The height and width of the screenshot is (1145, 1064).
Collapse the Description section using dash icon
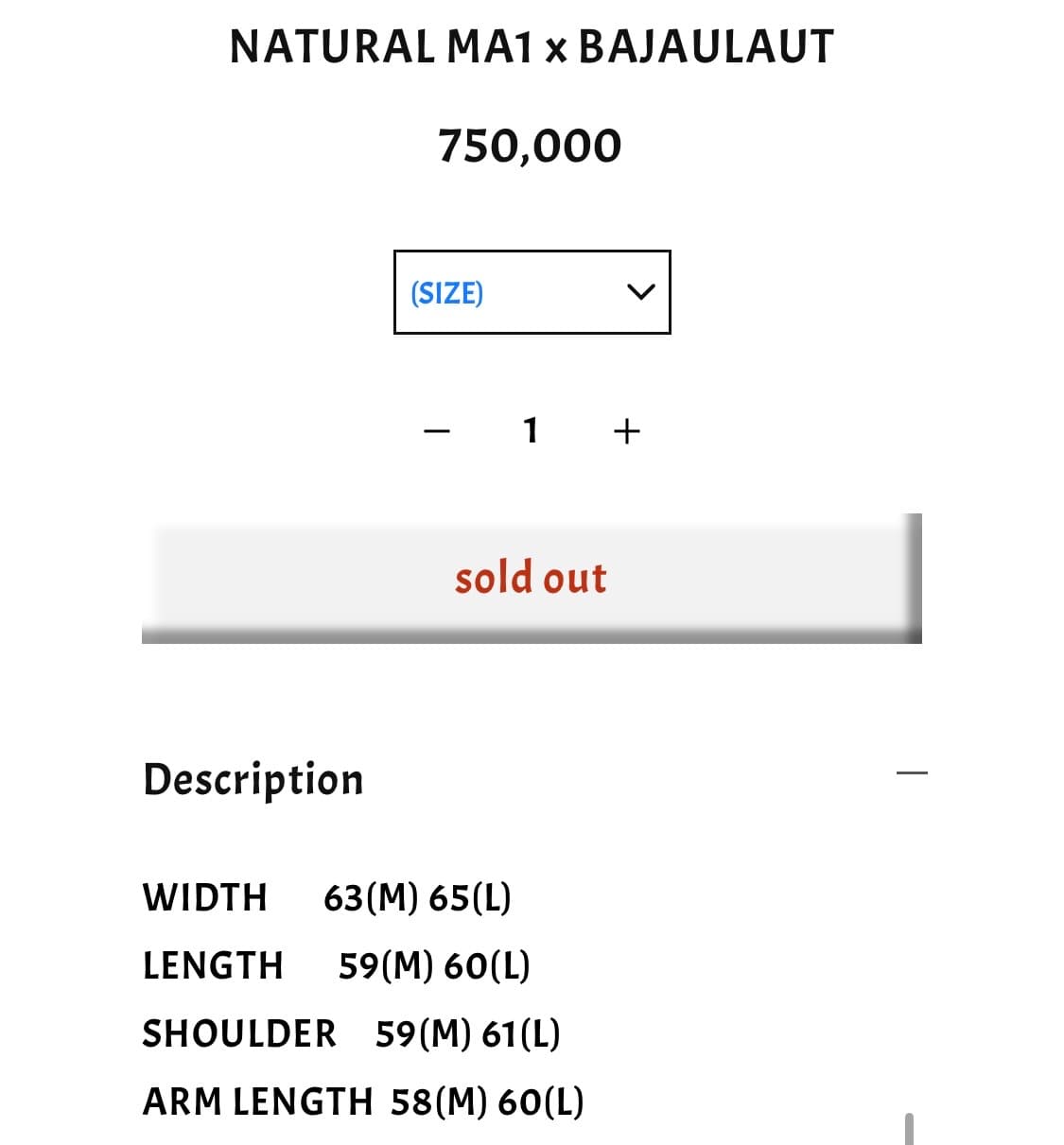912,773
